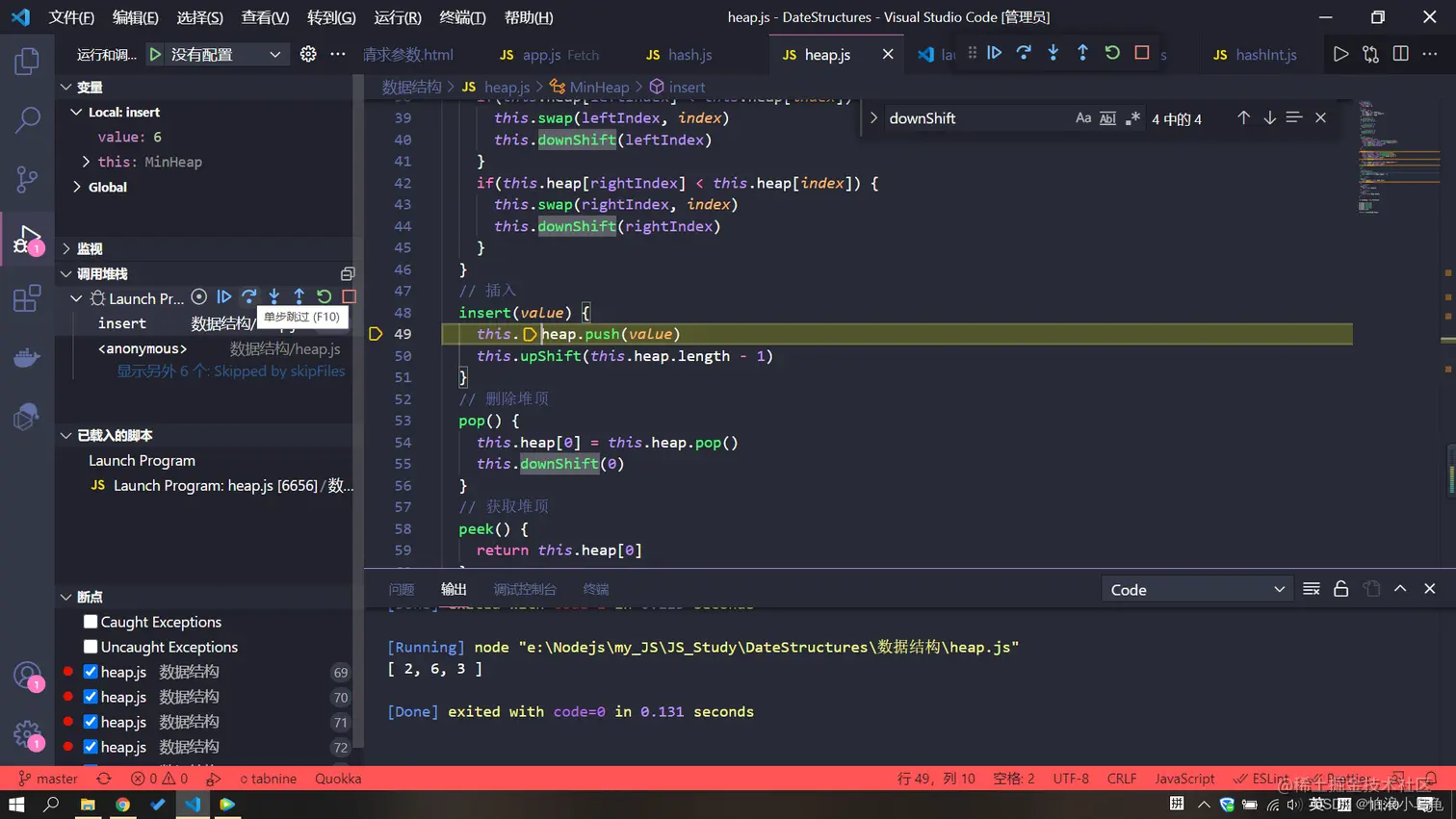Go to next match for downShift
The height and width of the screenshot is (819, 1456).
(1269, 118)
